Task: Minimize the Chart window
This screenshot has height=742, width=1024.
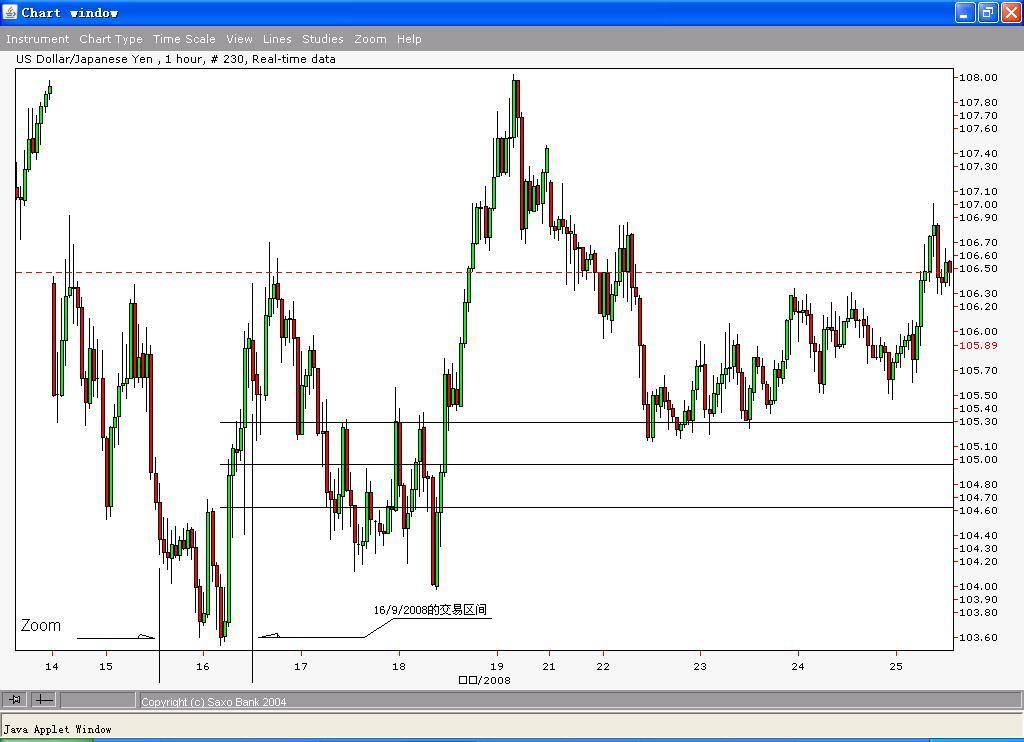Action: 965,12
